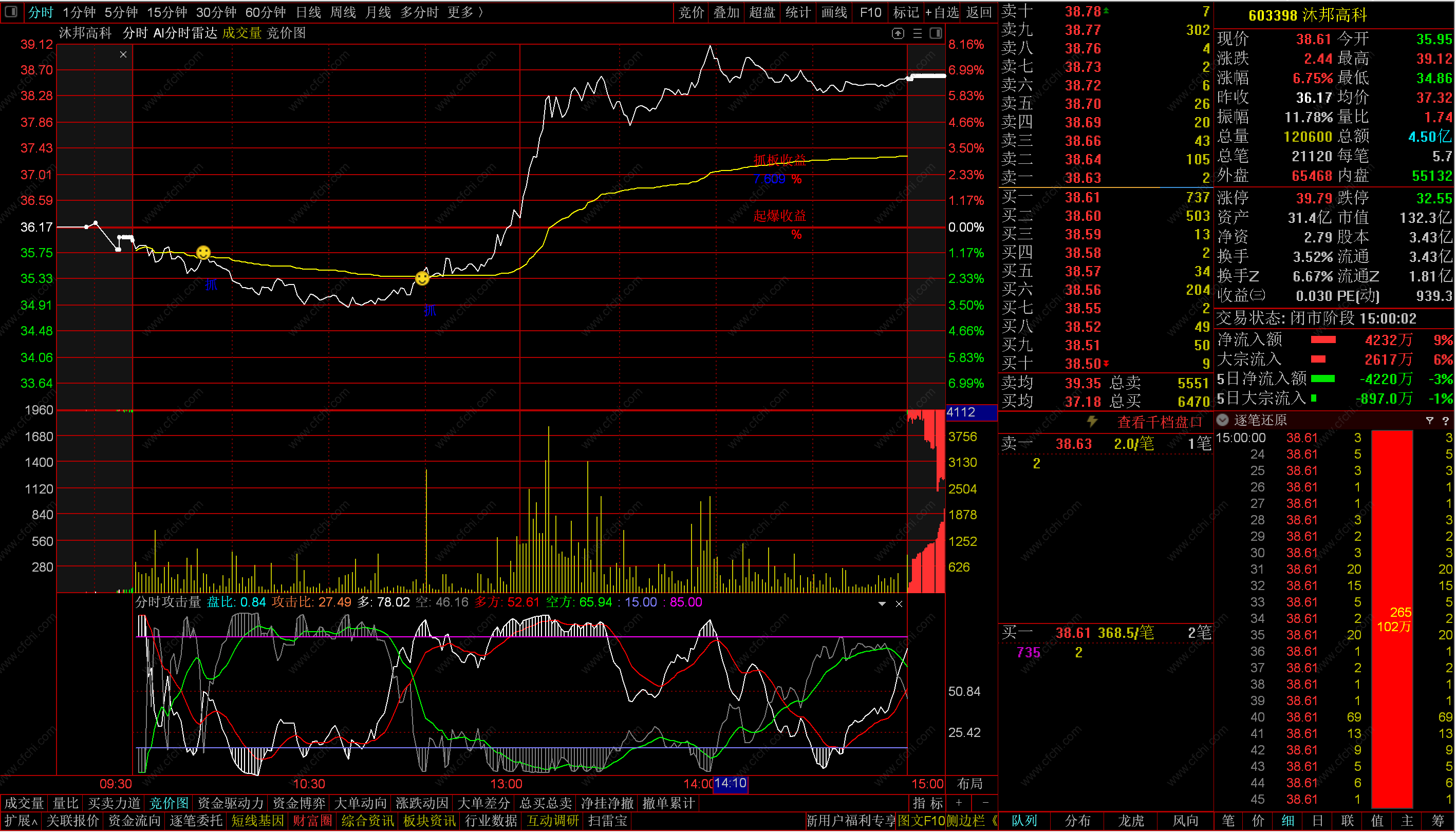Expand the 更多 timeframe options
Screen dimensions: 1456x833
465,12
